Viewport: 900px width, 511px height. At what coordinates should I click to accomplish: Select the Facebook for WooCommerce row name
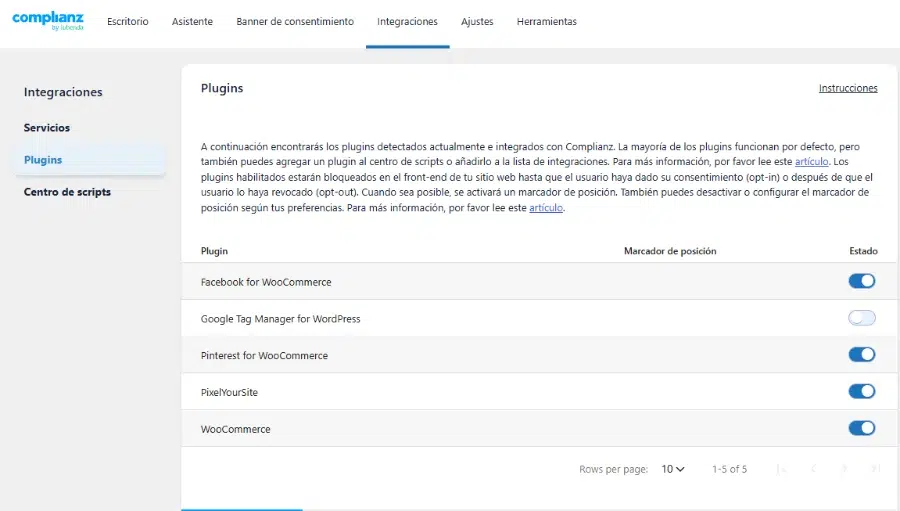[266, 282]
